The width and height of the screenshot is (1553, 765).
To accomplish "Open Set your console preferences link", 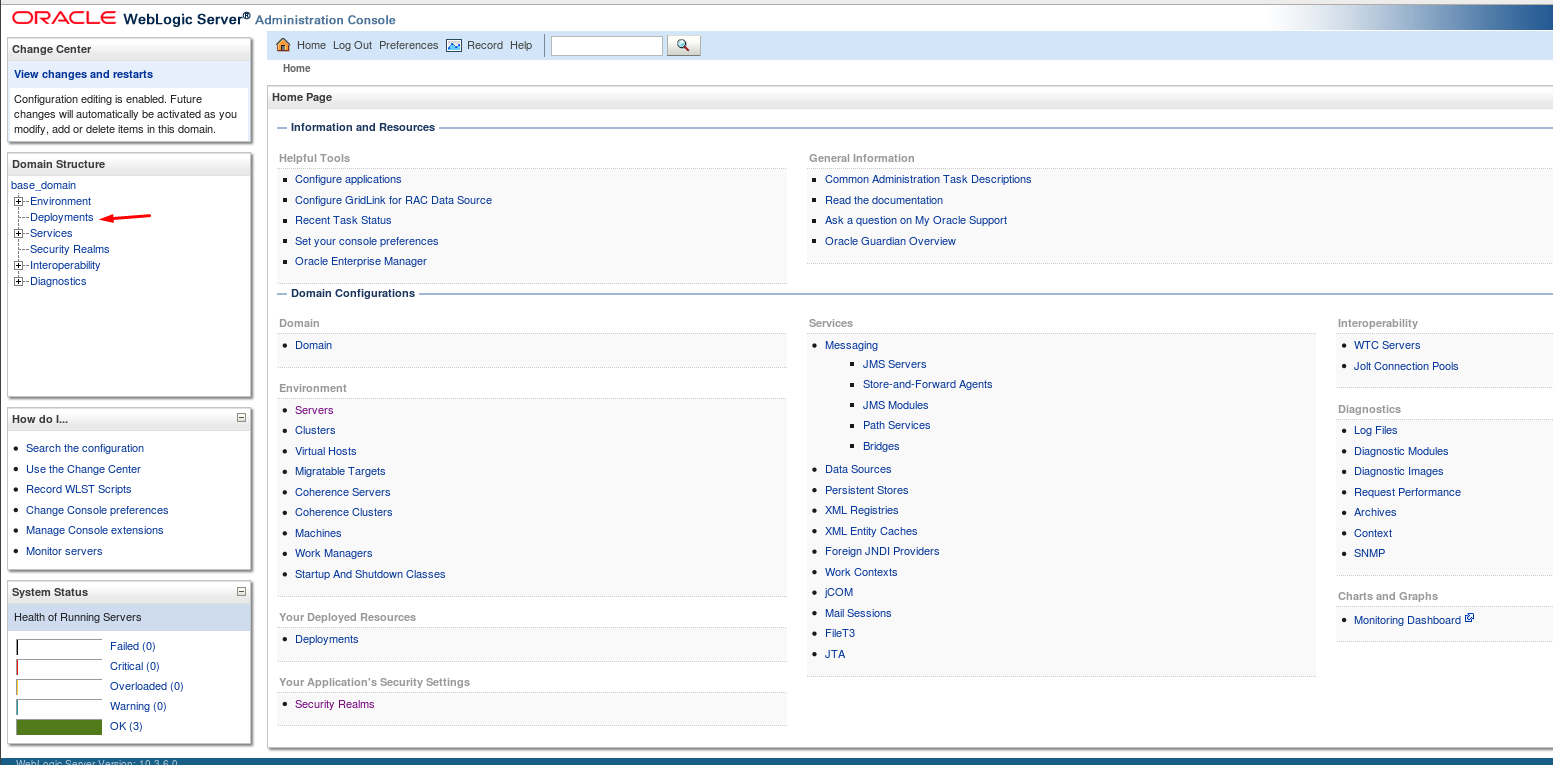I will [367, 241].
